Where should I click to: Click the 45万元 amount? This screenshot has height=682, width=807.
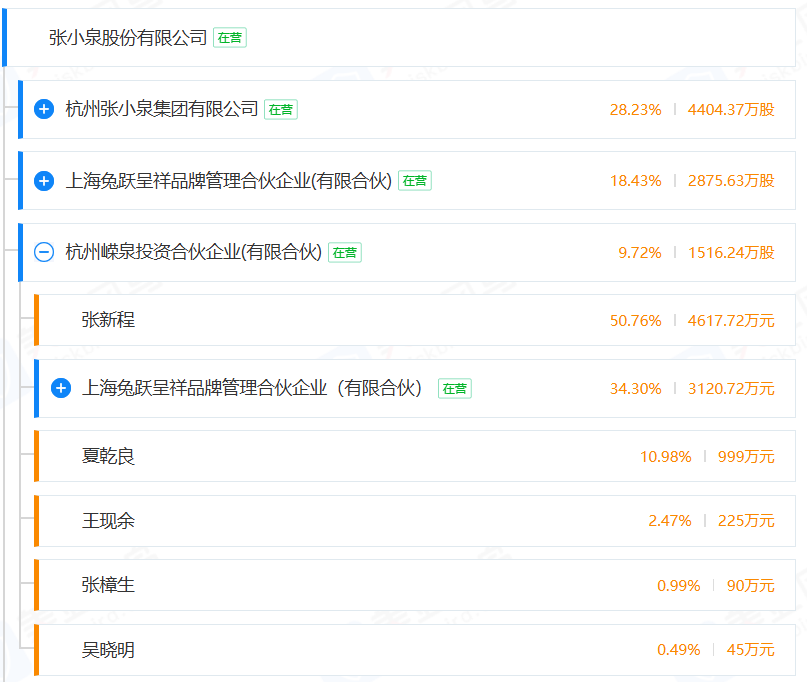[750, 650]
